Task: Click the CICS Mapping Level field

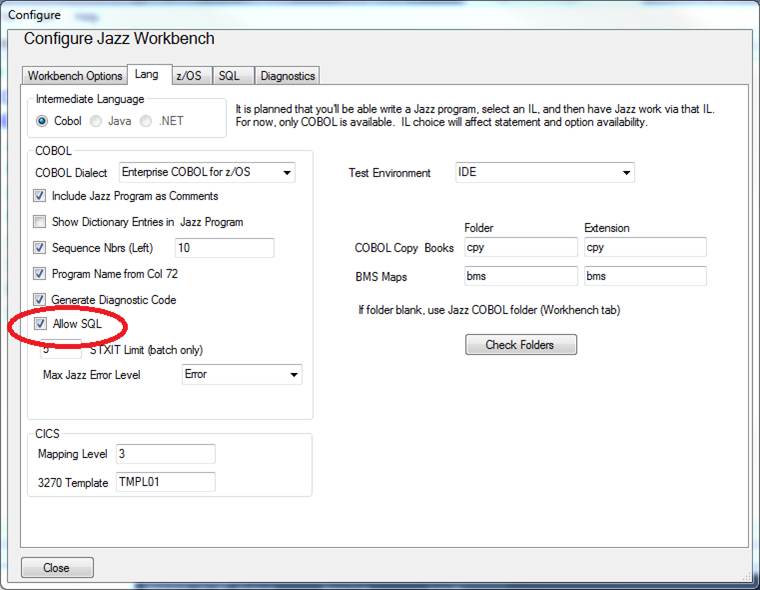Action: (x=166, y=454)
